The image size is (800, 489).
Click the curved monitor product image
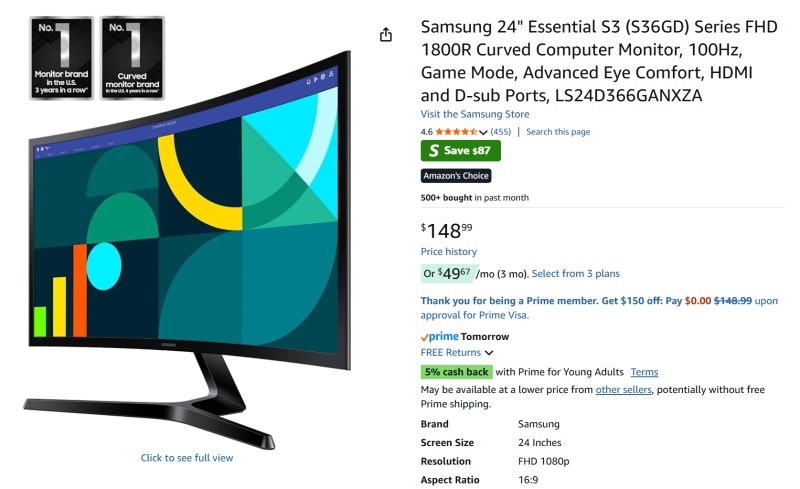pos(187,250)
